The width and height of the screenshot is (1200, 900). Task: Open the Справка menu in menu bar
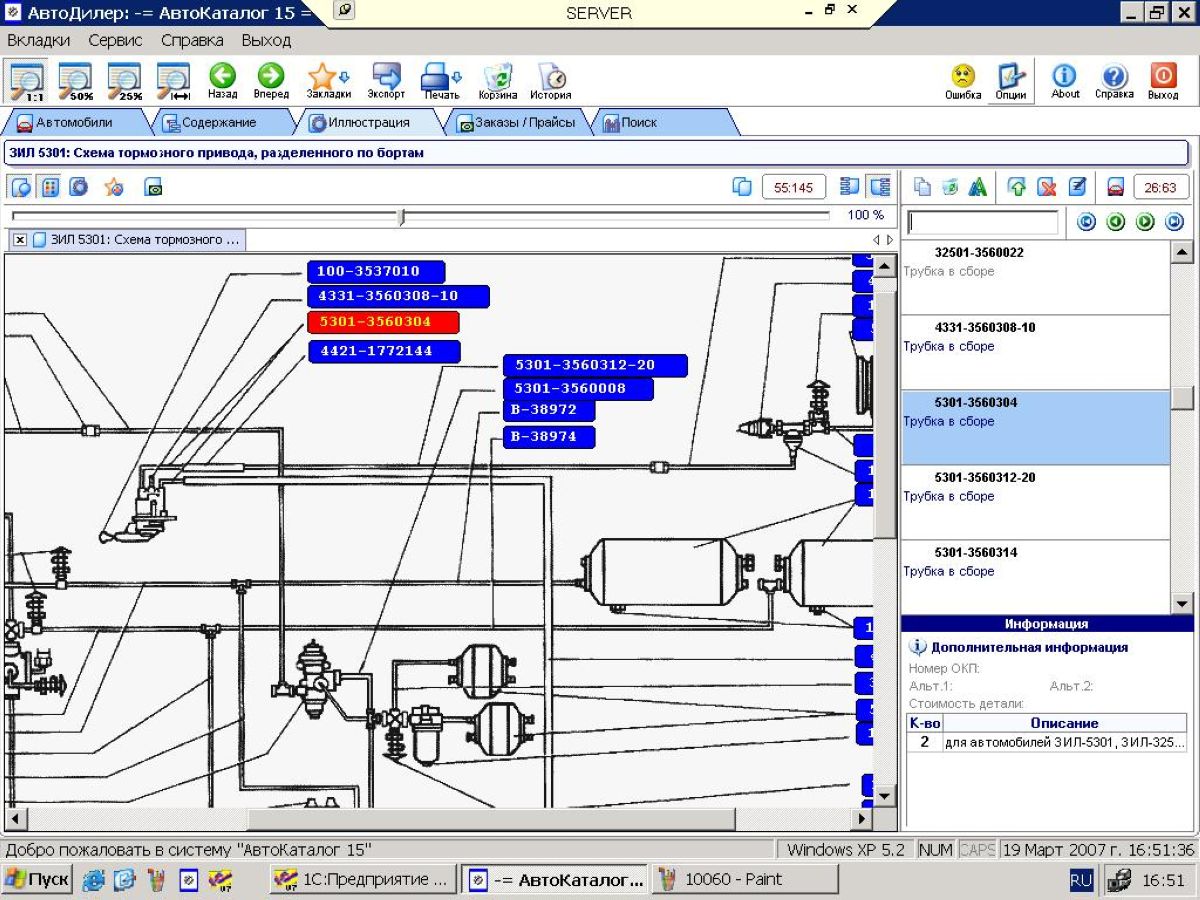click(x=192, y=40)
